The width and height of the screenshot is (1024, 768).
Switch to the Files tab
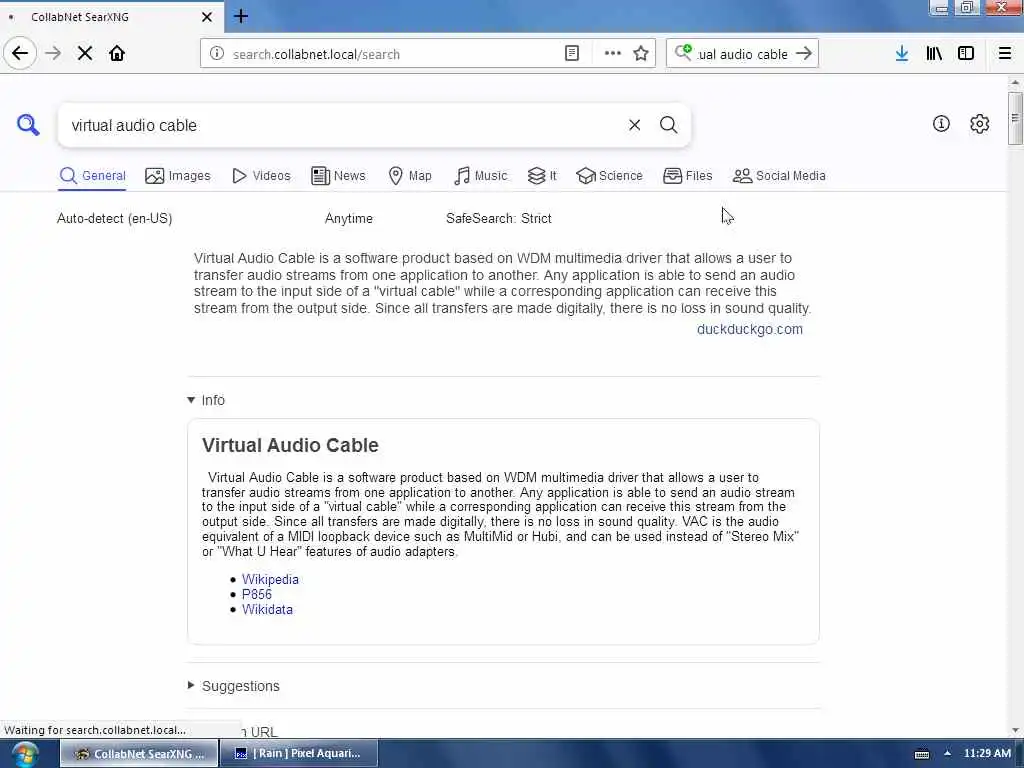687,176
